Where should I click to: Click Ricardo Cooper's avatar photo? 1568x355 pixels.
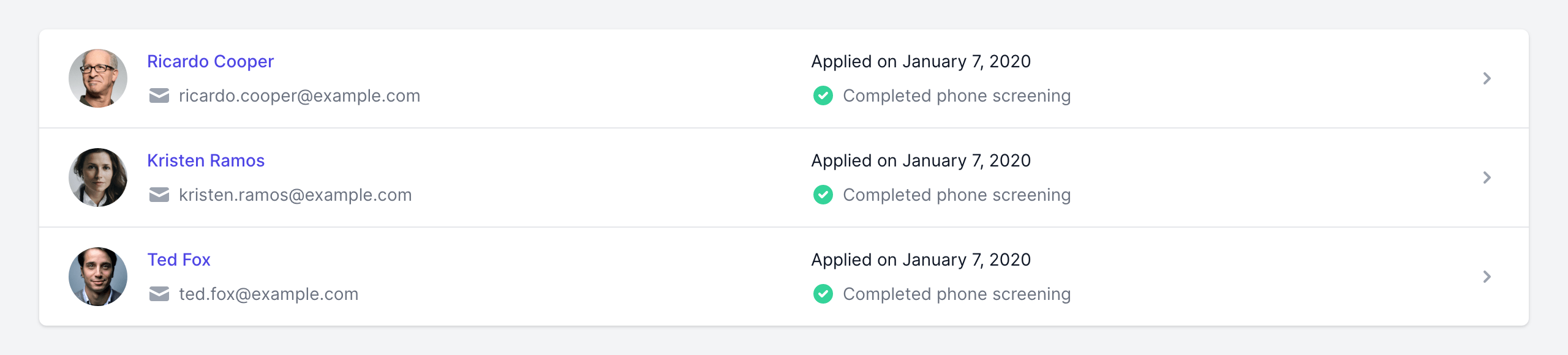pos(98,78)
